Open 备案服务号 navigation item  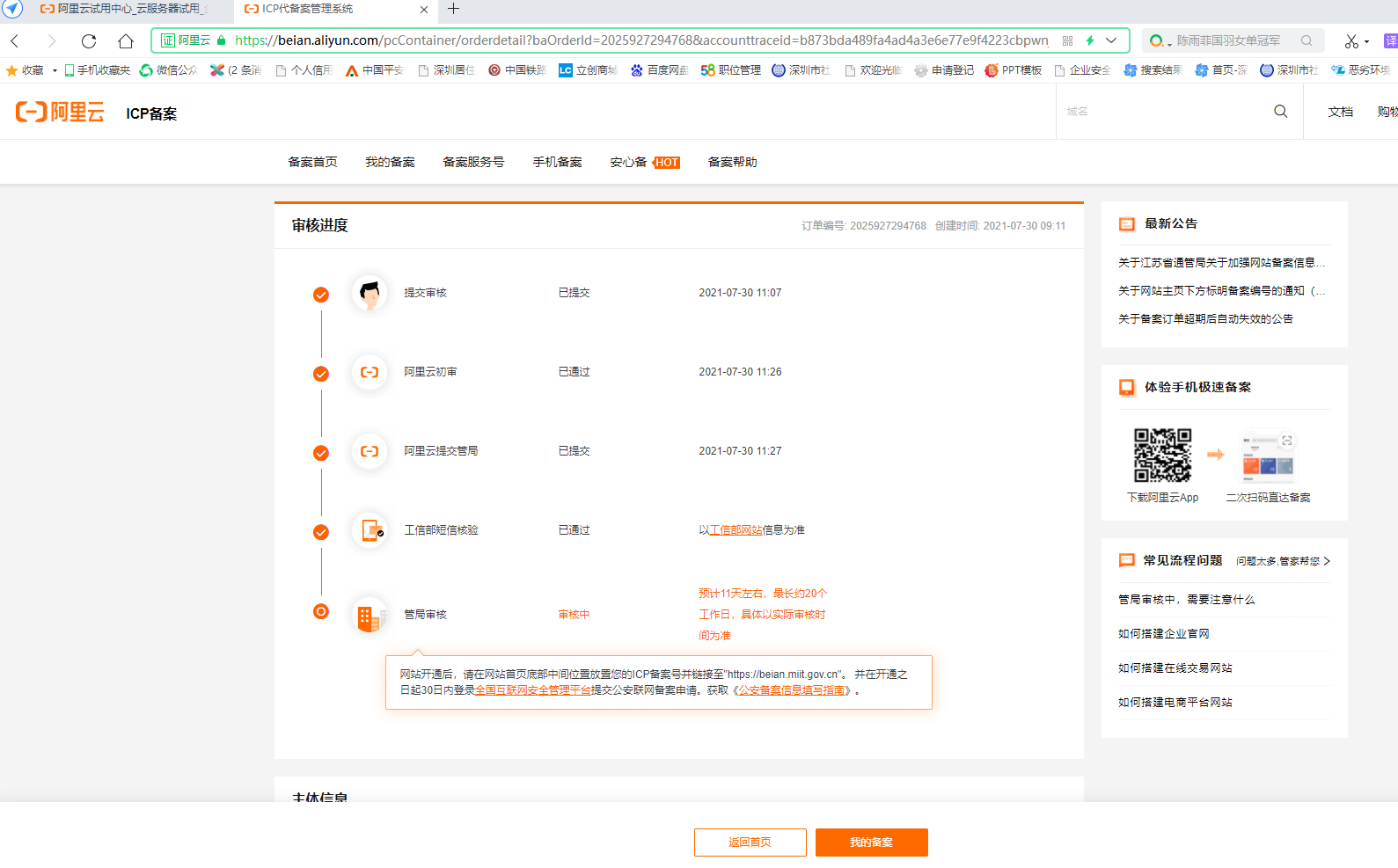473,162
